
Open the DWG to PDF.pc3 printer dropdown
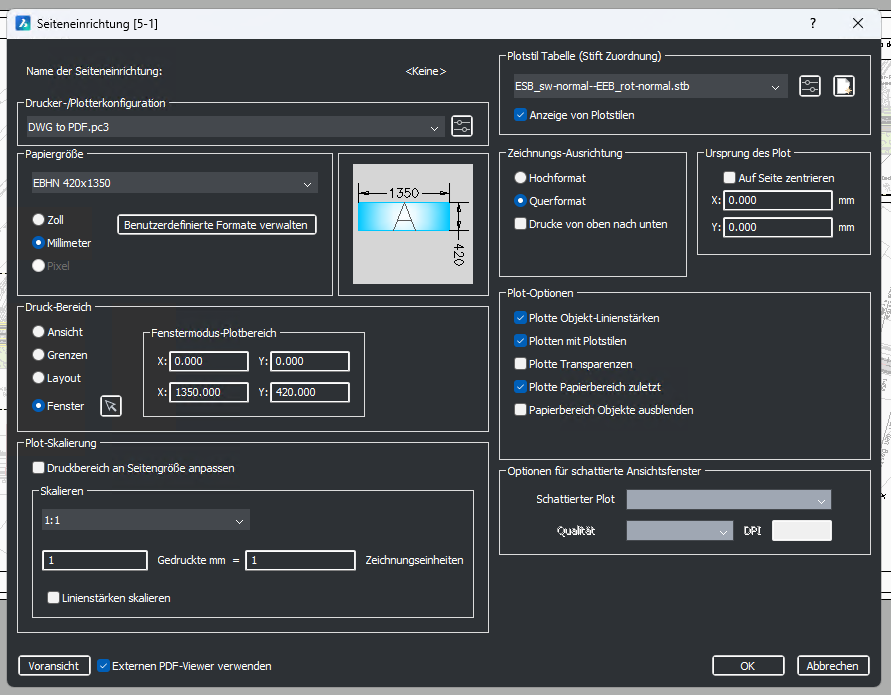pos(236,127)
